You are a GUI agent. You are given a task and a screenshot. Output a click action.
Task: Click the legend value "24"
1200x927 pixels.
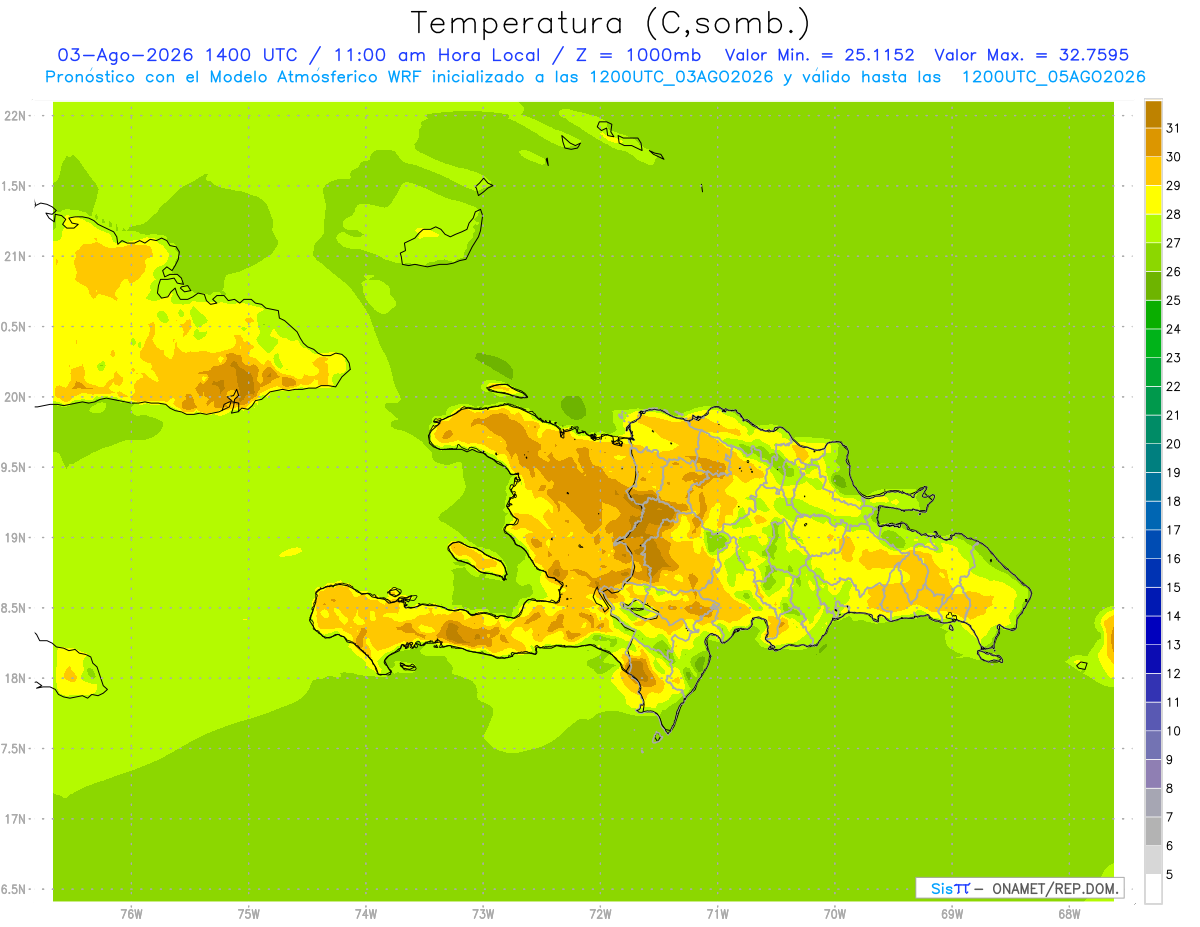tap(1173, 329)
